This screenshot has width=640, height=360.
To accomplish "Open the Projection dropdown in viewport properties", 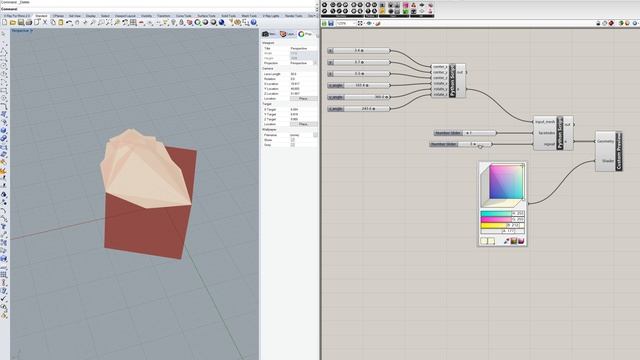I will pyautogui.click(x=315, y=63).
